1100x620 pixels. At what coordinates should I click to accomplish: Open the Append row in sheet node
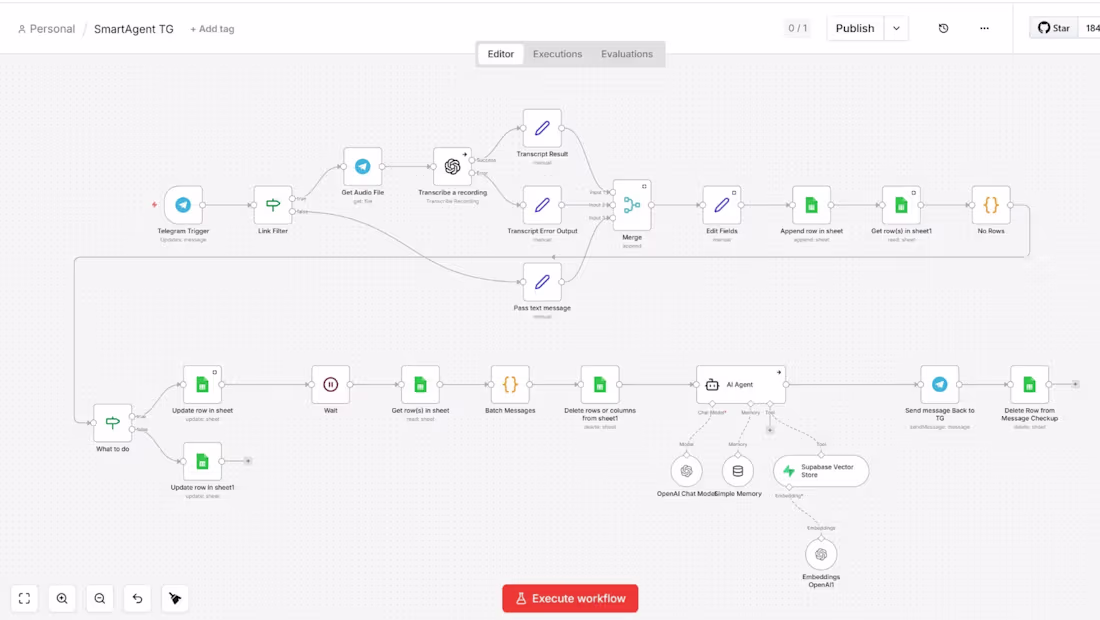click(812, 205)
